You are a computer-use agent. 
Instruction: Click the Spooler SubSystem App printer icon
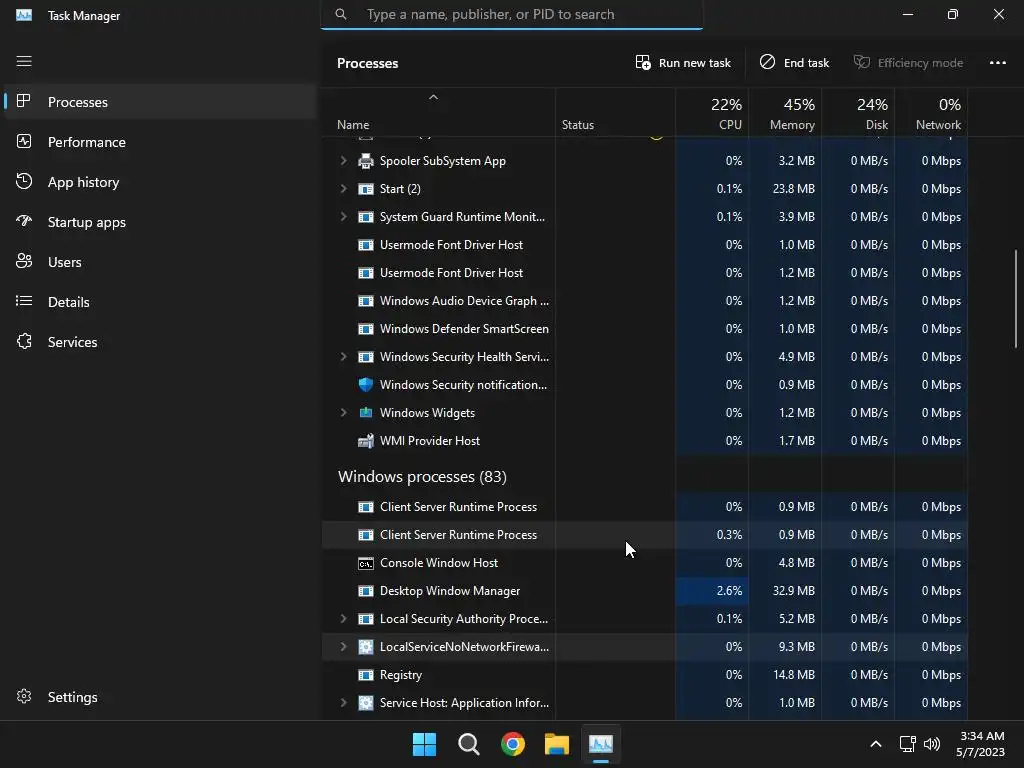click(366, 161)
